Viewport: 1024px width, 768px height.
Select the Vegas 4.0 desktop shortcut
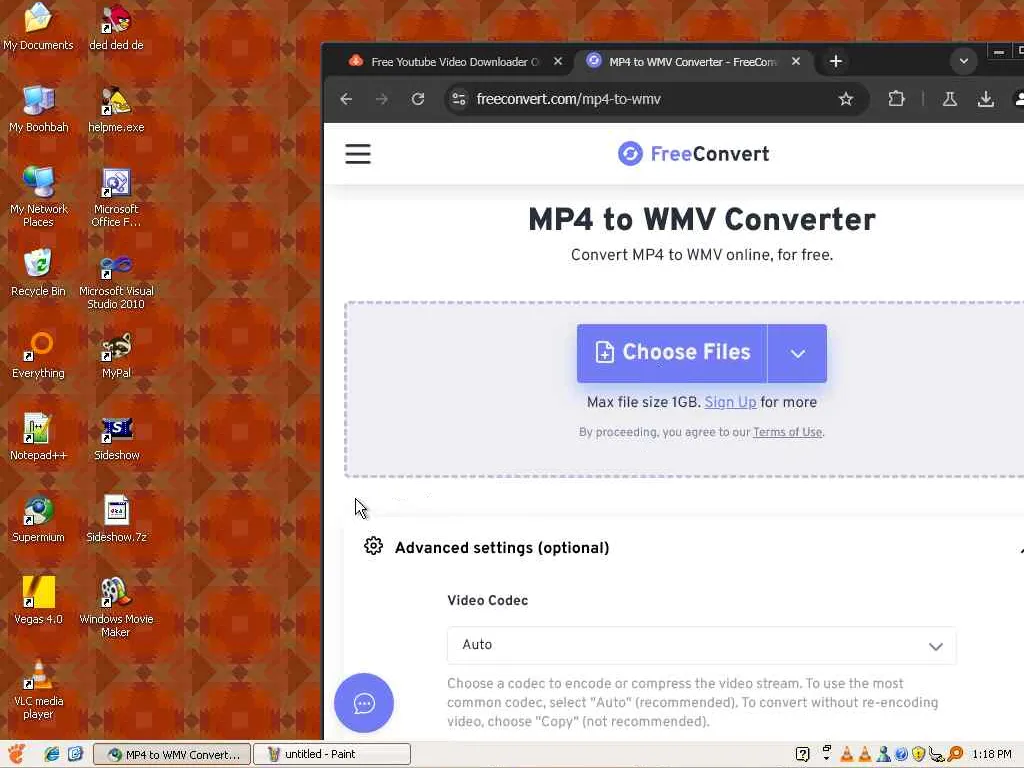tap(38, 601)
